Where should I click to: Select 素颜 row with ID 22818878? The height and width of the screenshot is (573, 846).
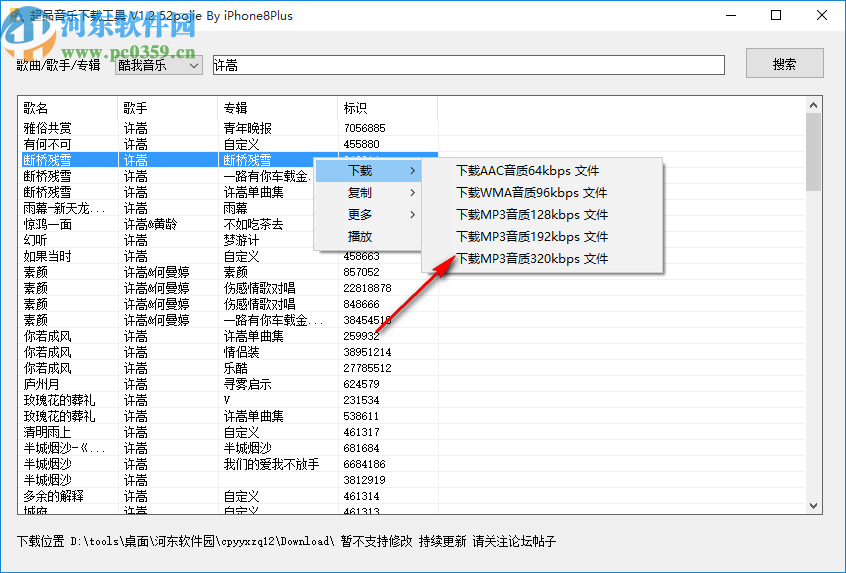(x=228, y=289)
